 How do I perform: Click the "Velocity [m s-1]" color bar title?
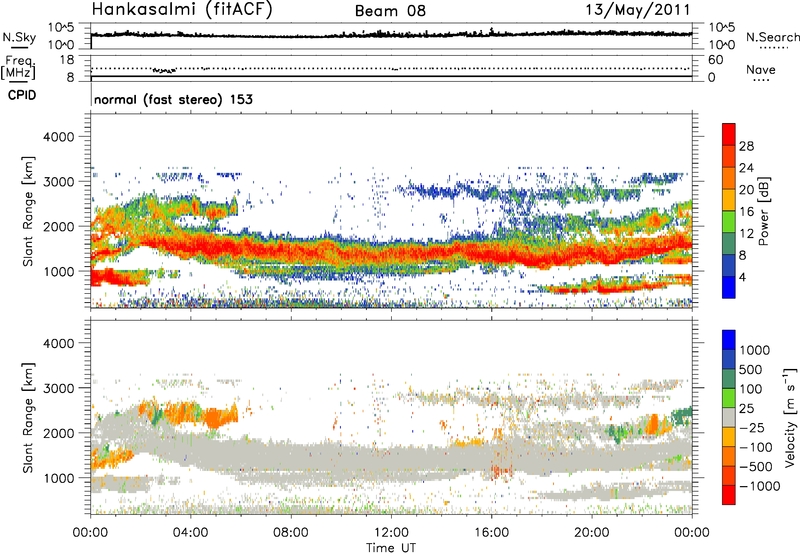click(790, 417)
